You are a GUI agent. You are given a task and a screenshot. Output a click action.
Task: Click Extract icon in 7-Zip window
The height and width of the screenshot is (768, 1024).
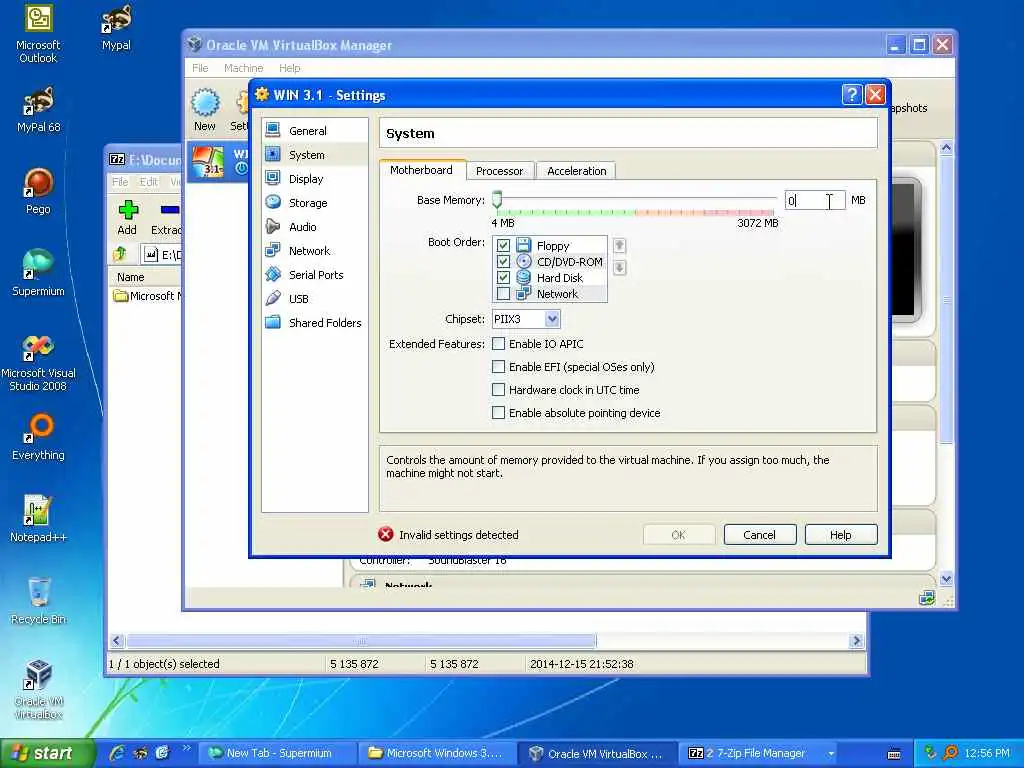[167, 218]
